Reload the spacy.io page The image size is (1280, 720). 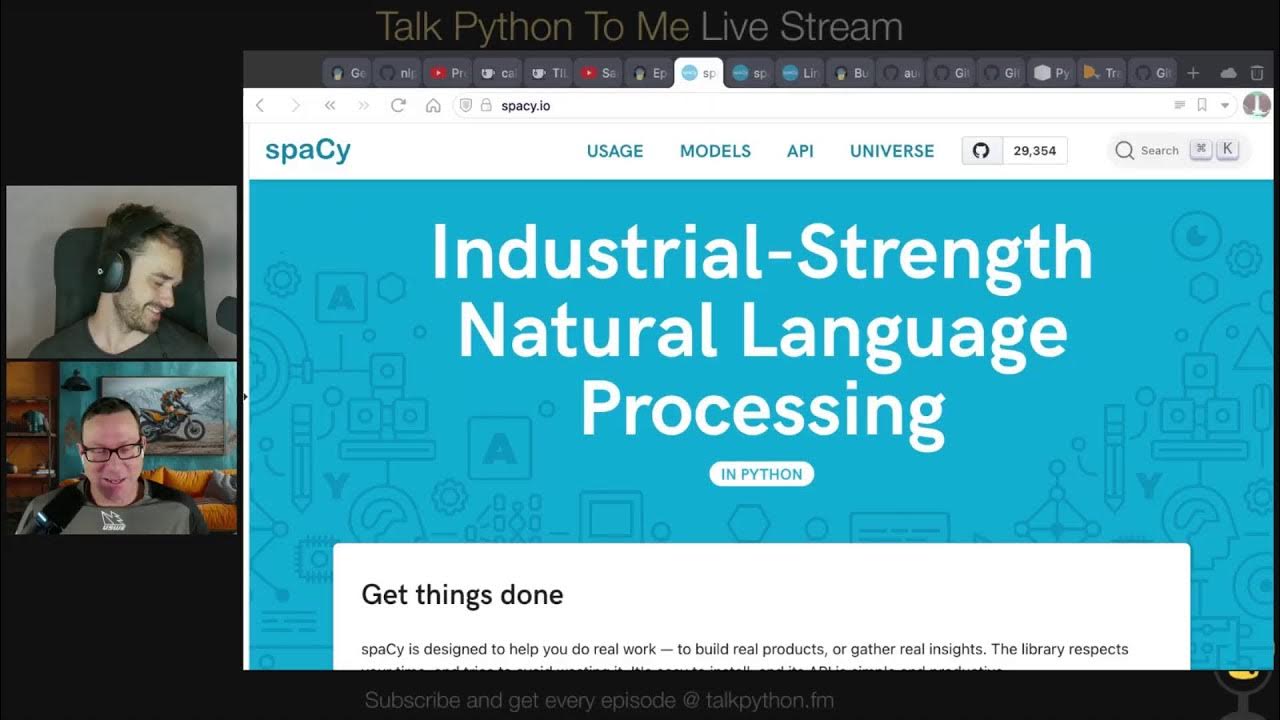[x=399, y=105]
